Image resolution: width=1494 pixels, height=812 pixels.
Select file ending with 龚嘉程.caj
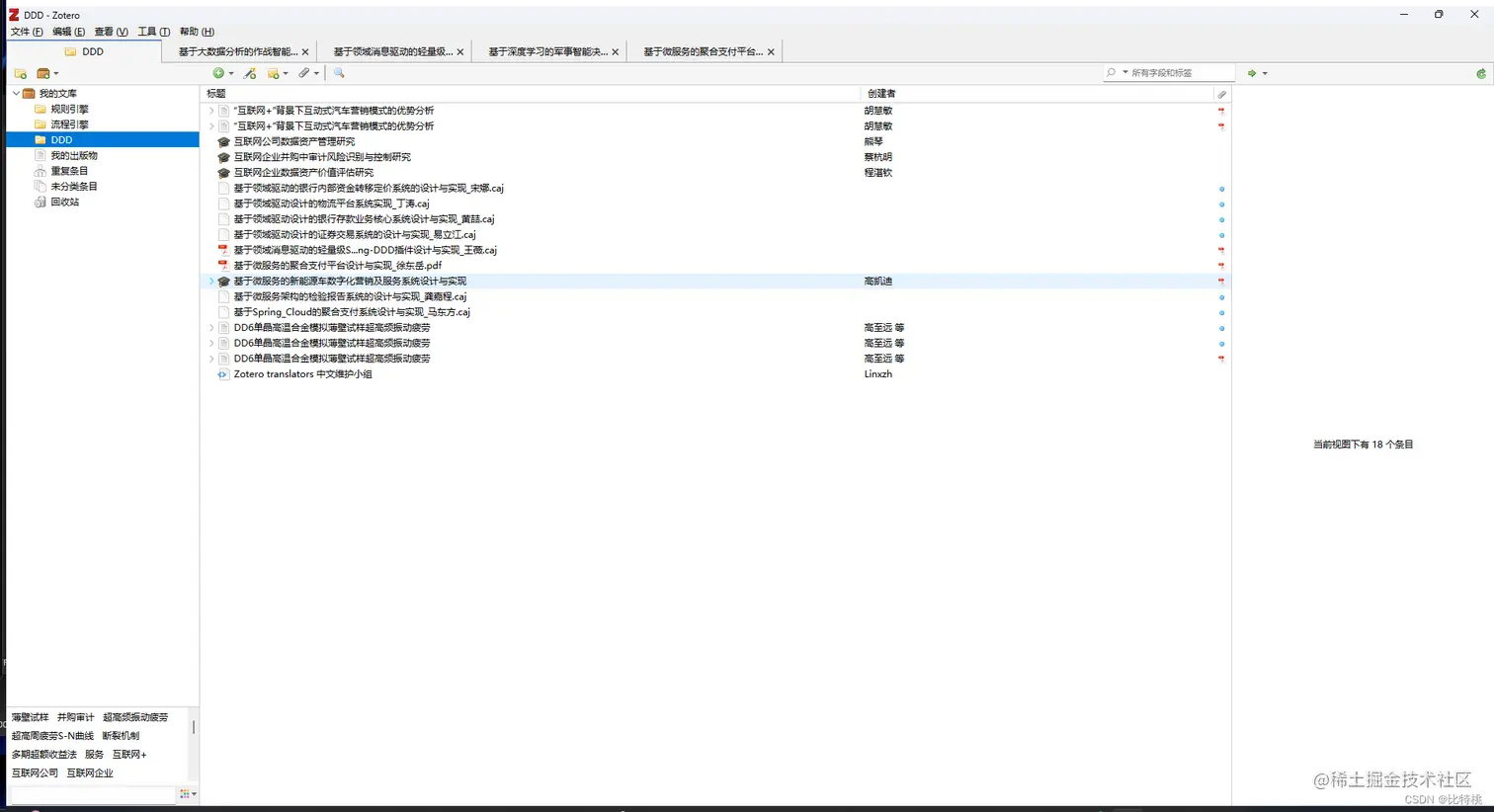pyautogui.click(x=350, y=296)
